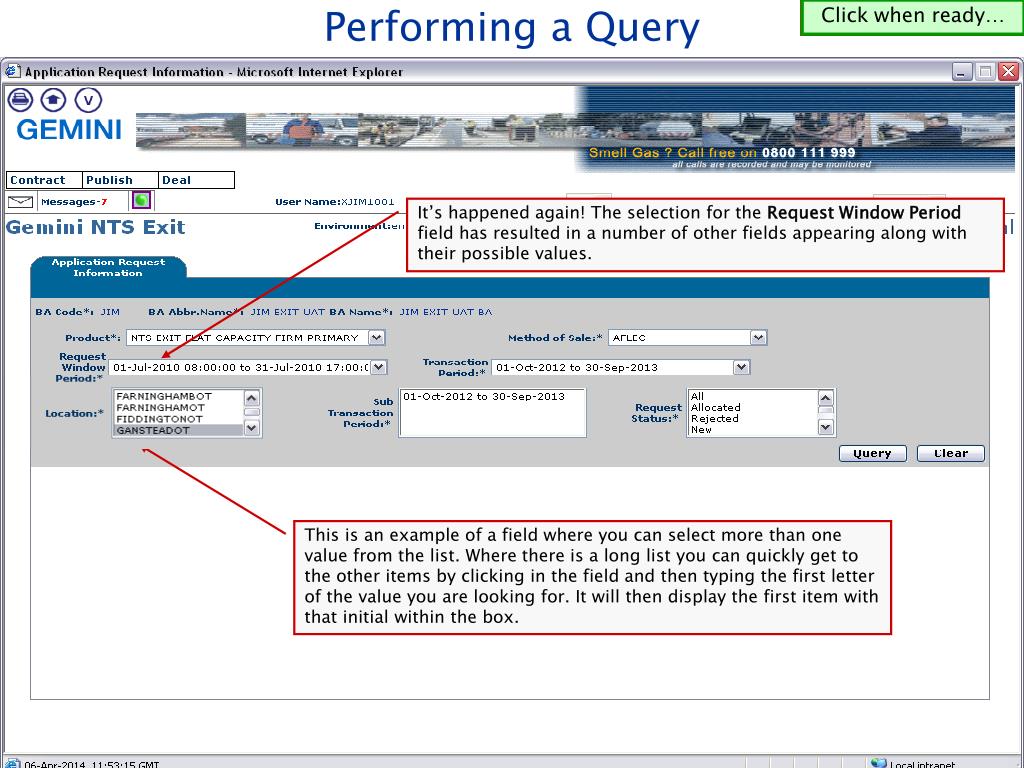Click Request Status list scroll down arrow
The width and height of the screenshot is (1024, 768).
tap(825, 427)
